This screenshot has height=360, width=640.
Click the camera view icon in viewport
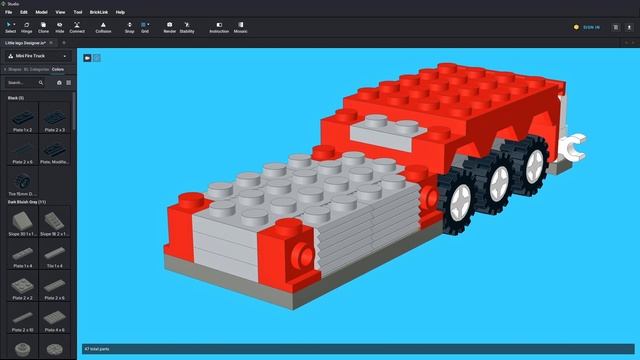(87, 58)
